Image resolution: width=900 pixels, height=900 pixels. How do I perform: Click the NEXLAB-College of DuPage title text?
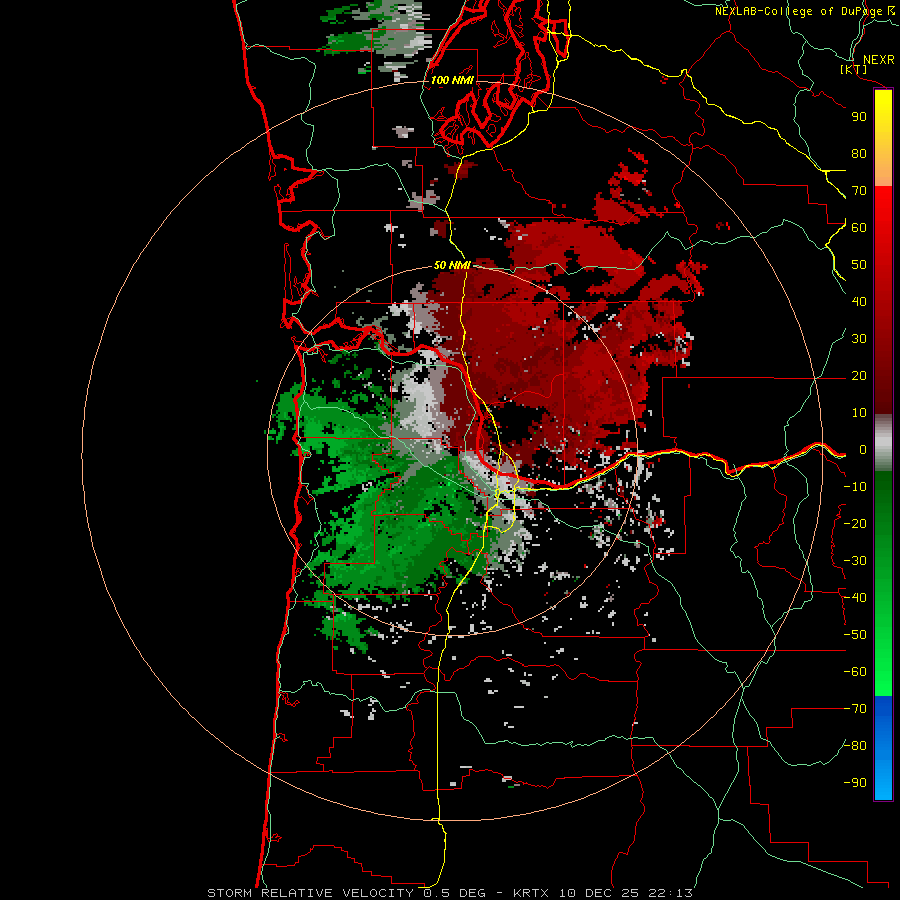pyautogui.click(x=799, y=11)
